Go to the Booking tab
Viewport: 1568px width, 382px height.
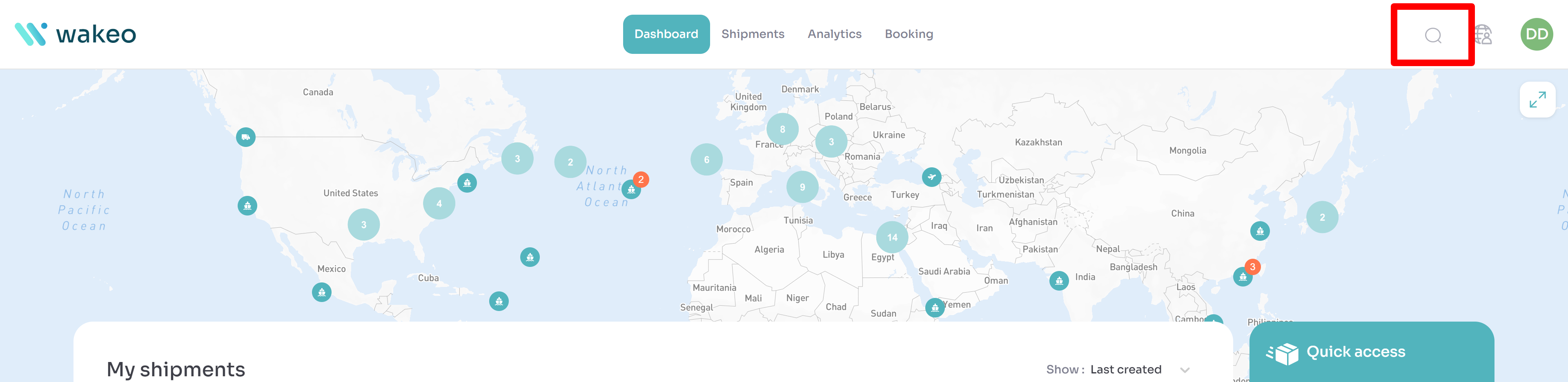click(x=908, y=34)
